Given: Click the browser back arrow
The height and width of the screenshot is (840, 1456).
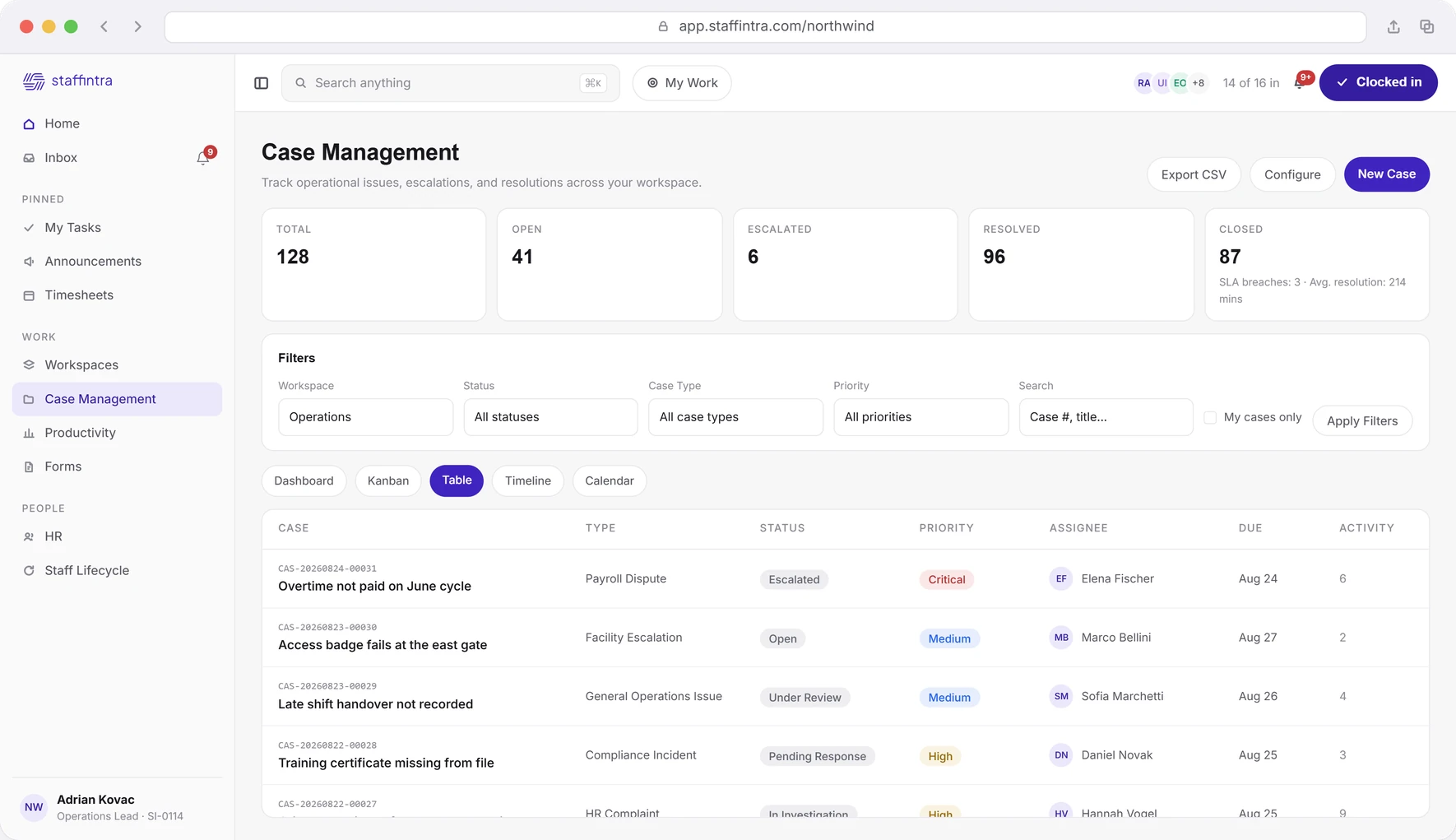Looking at the screenshot, I should tap(104, 26).
